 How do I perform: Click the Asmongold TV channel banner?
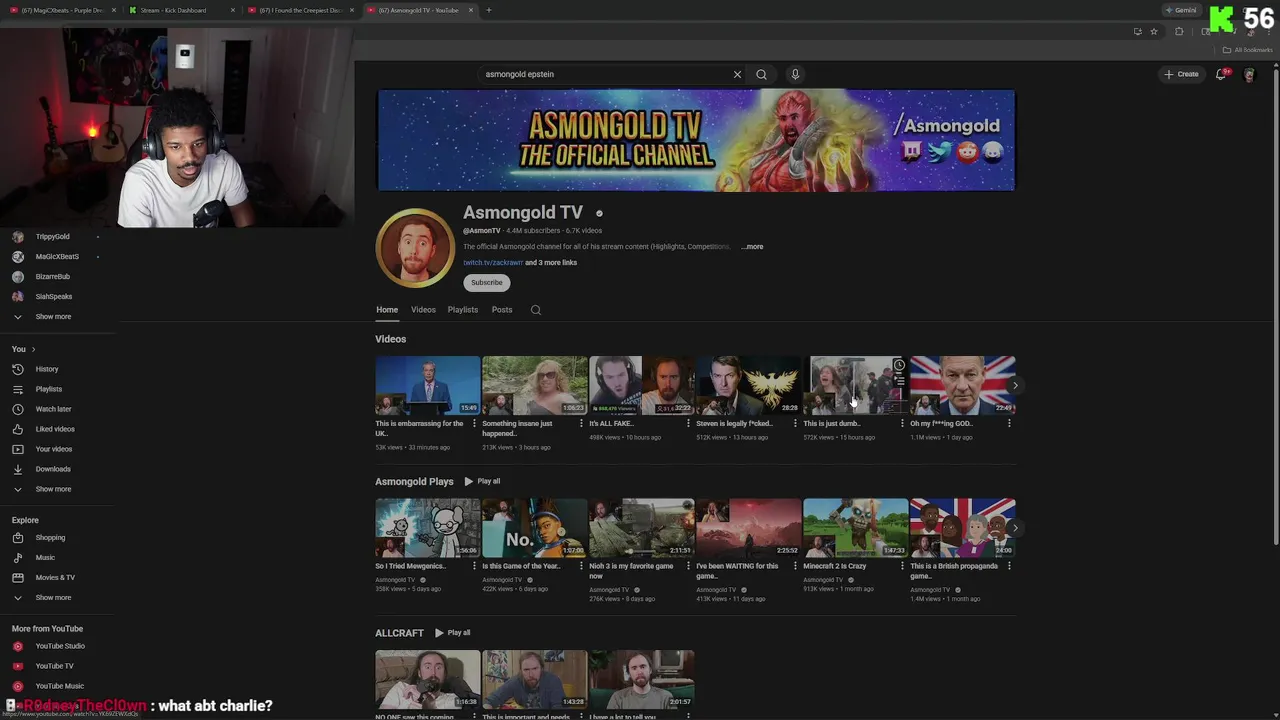[696, 140]
